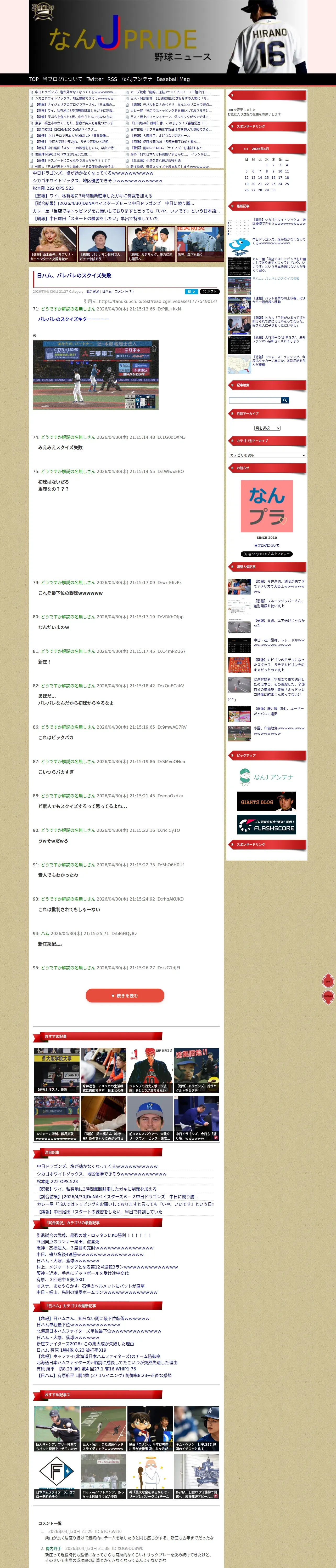Open the tanuki.5ch.io source URL
Viewport: 336px width, 1568px height.
coord(158,301)
